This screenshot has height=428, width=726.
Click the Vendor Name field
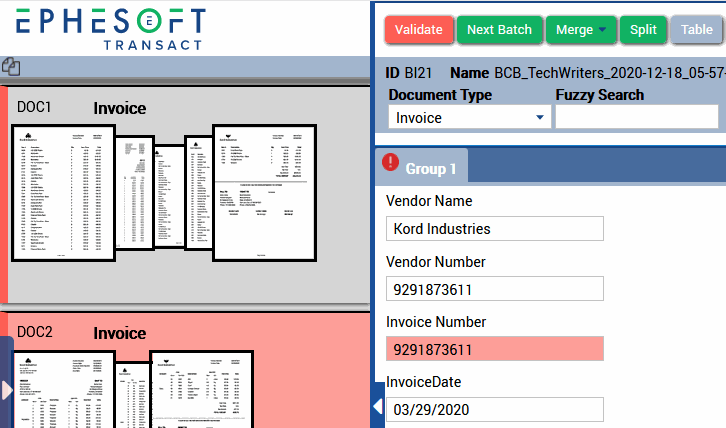[494, 228]
